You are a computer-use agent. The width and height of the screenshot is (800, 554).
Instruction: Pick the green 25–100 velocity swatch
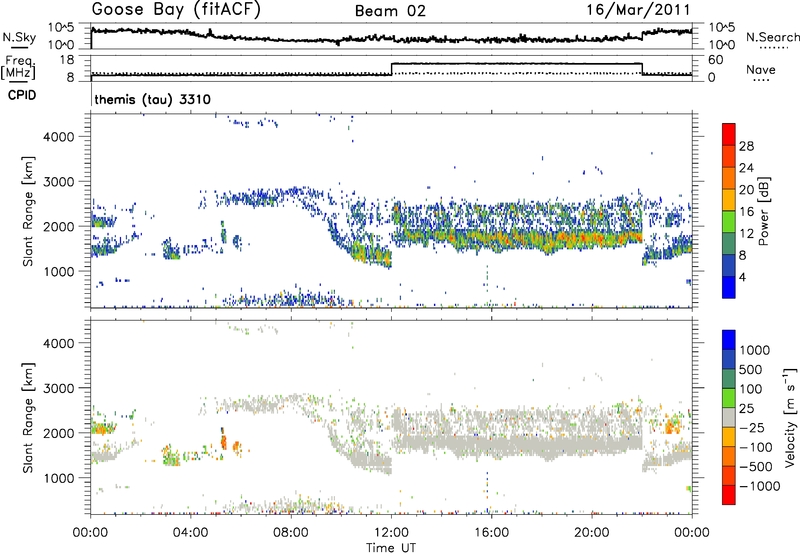729,398
